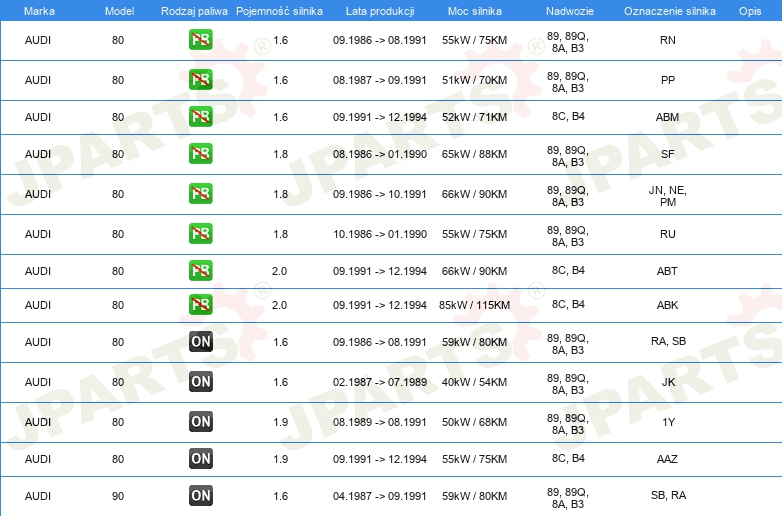Click ON diesel icon in RA, SB row
This screenshot has height=516, width=782.
tap(201, 342)
